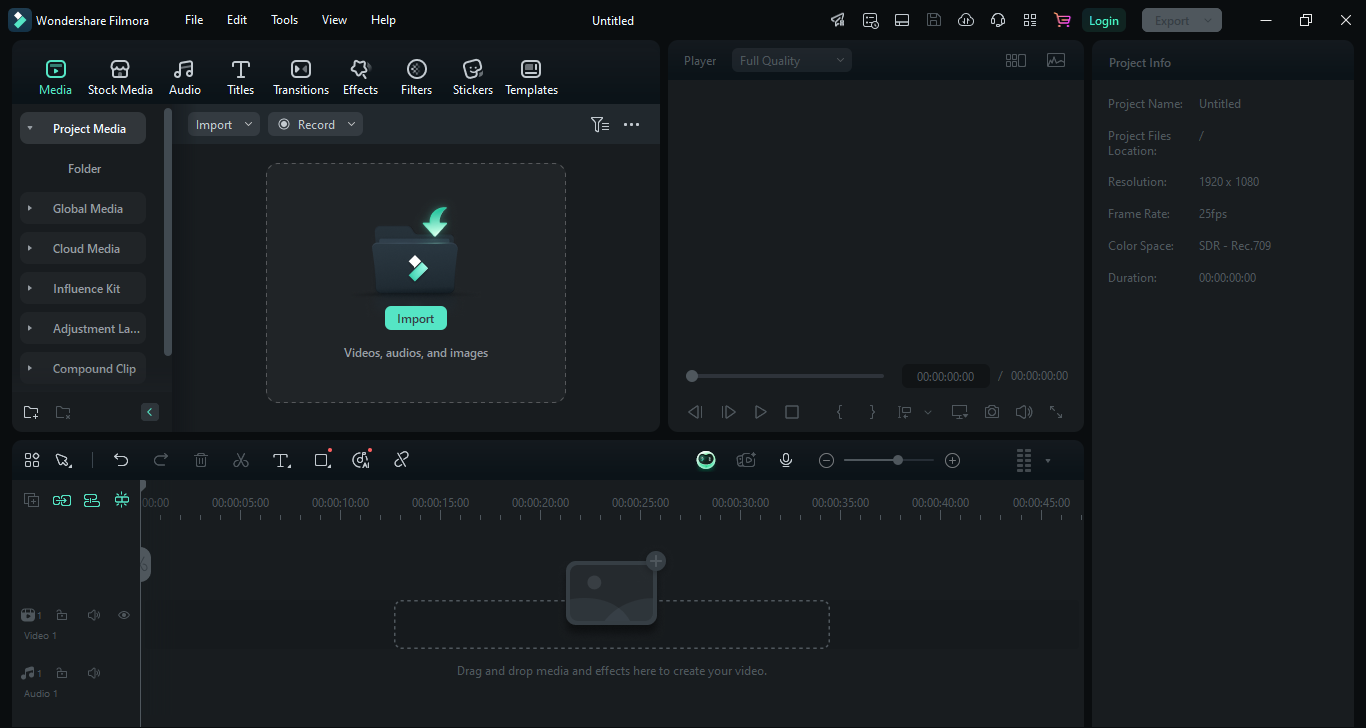The width and height of the screenshot is (1366, 728).
Task: Hide Video 1 track with eye icon
Action: point(124,615)
